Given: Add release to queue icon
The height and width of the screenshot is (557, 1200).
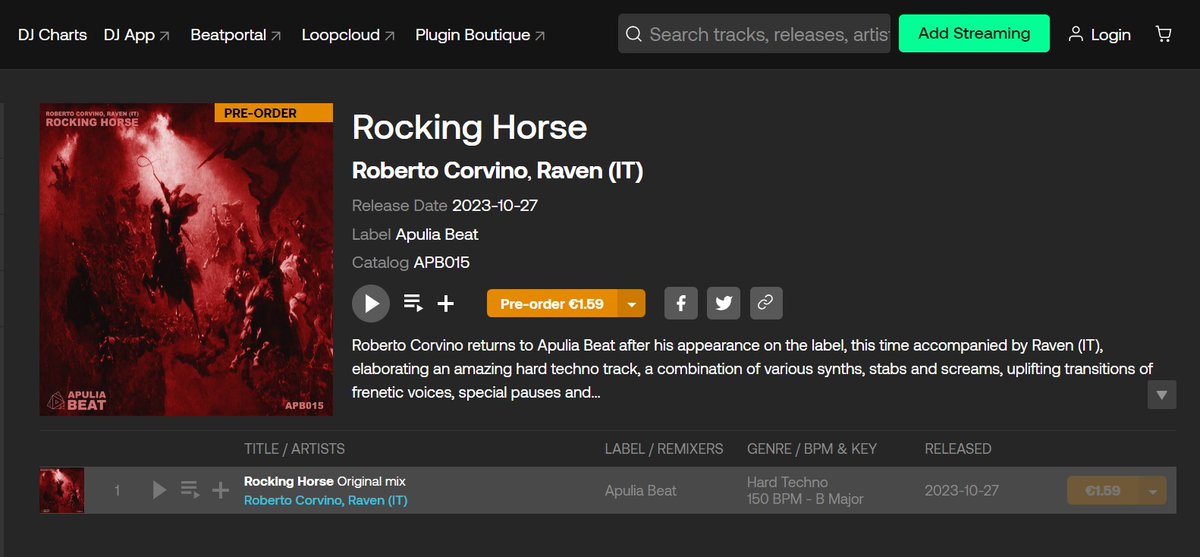Looking at the screenshot, I should tap(413, 303).
